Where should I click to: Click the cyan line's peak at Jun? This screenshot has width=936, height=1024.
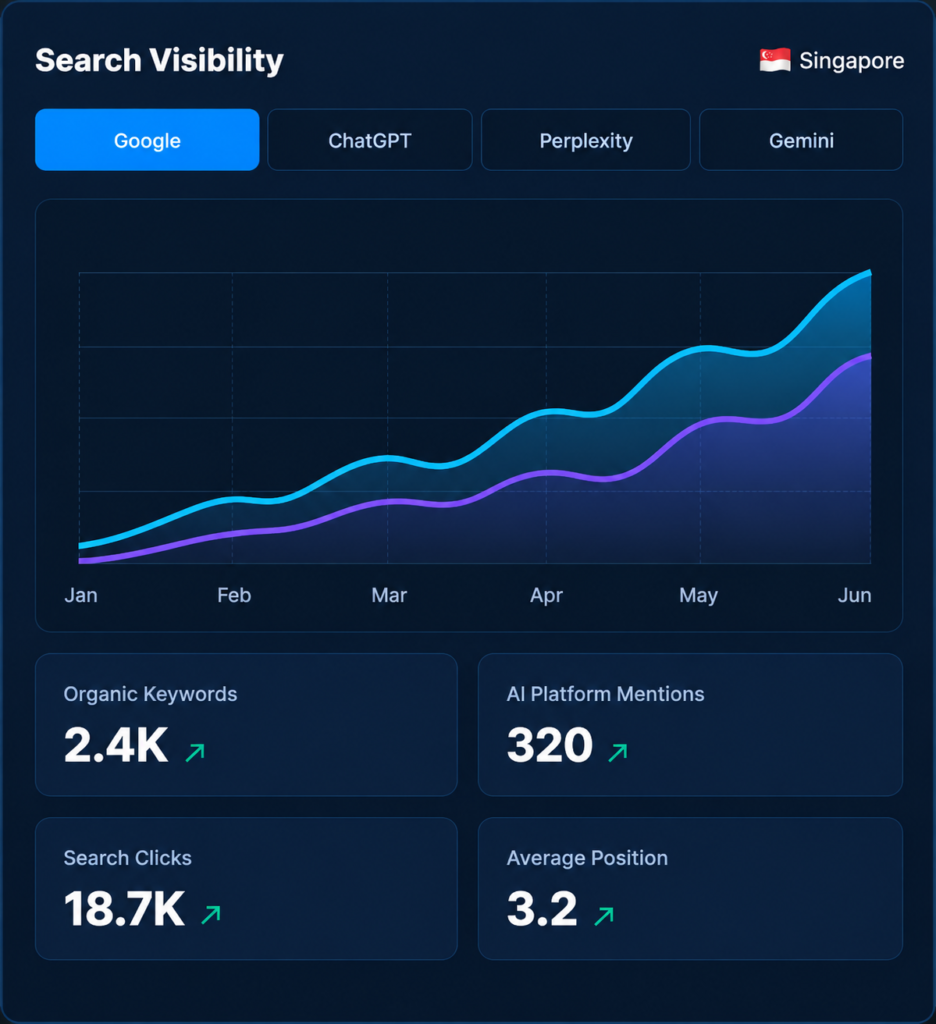(869, 273)
